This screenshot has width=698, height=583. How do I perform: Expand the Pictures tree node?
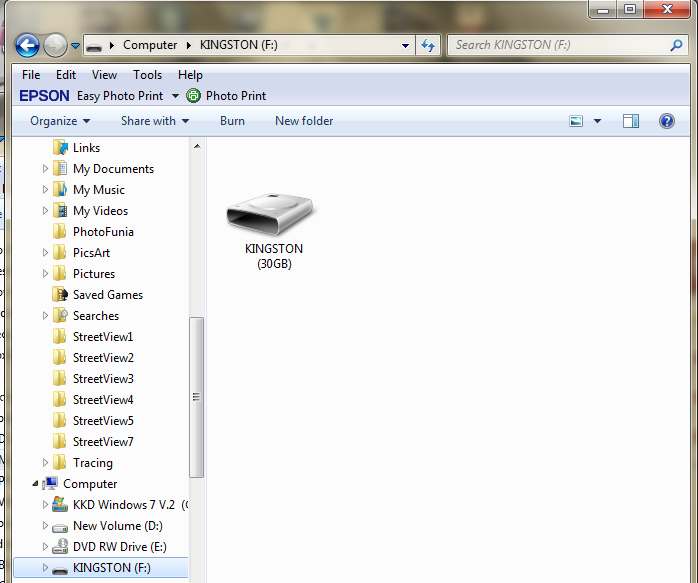click(45, 274)
